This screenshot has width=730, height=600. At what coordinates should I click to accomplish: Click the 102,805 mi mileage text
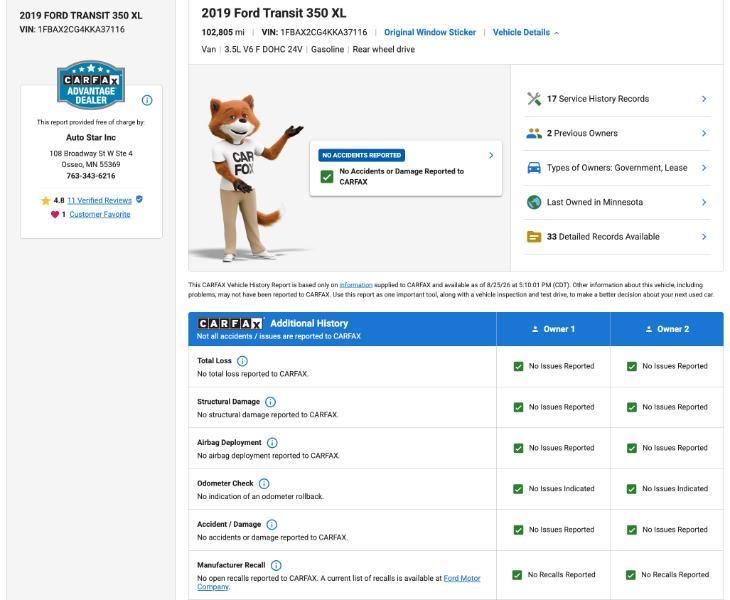(223, 32)
